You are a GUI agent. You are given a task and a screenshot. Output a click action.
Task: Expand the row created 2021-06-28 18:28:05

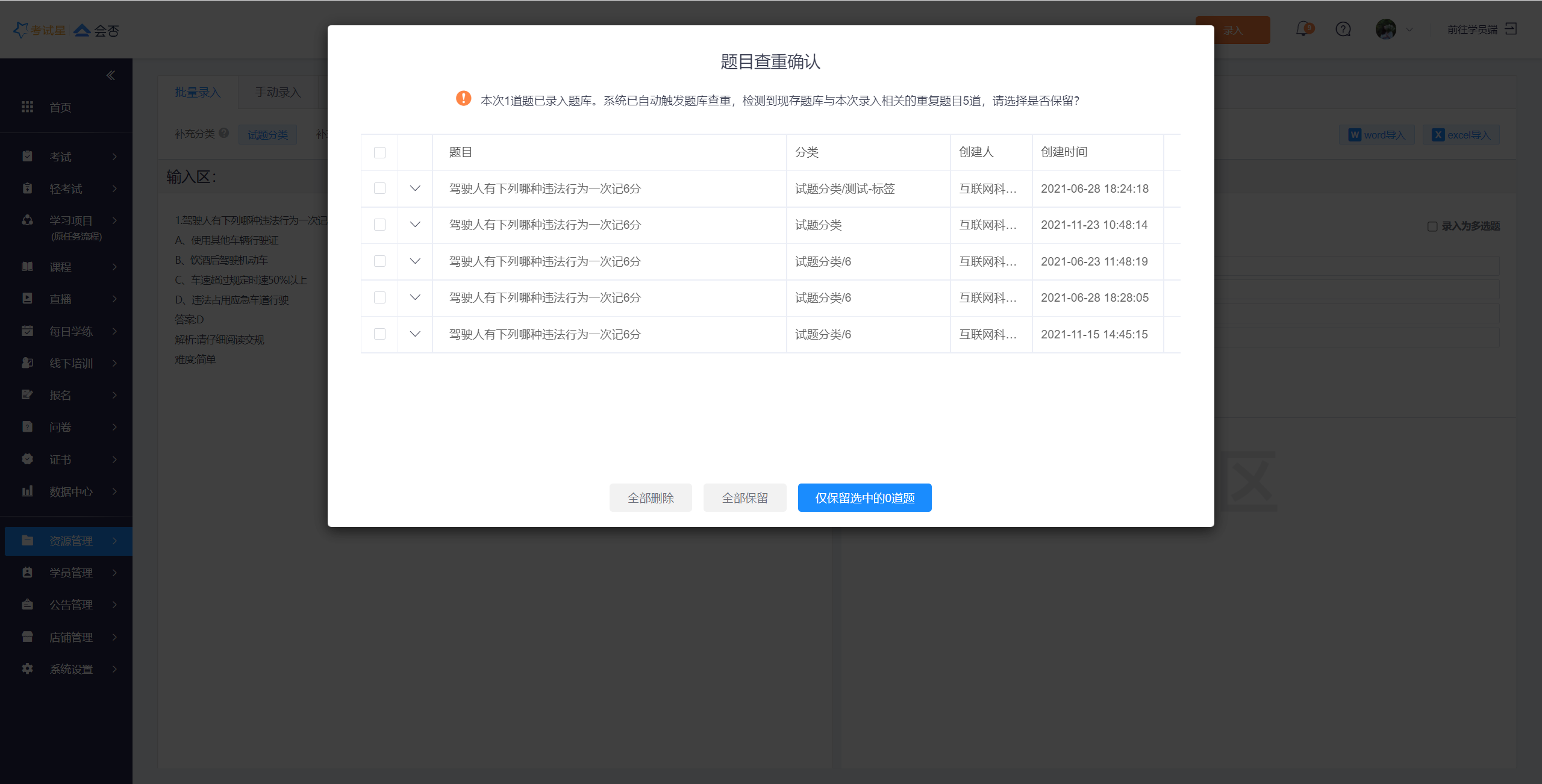tap(415, 297)
